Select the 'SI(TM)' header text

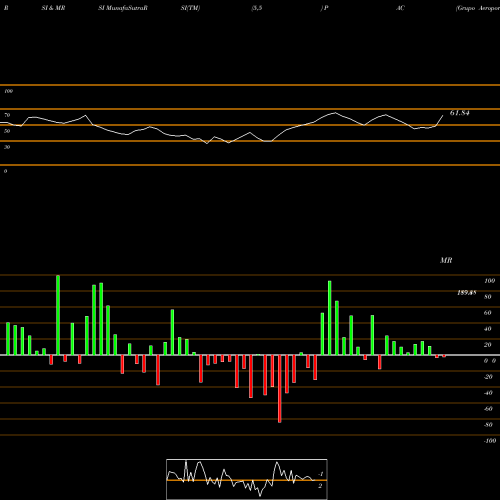tap(190, 8)
